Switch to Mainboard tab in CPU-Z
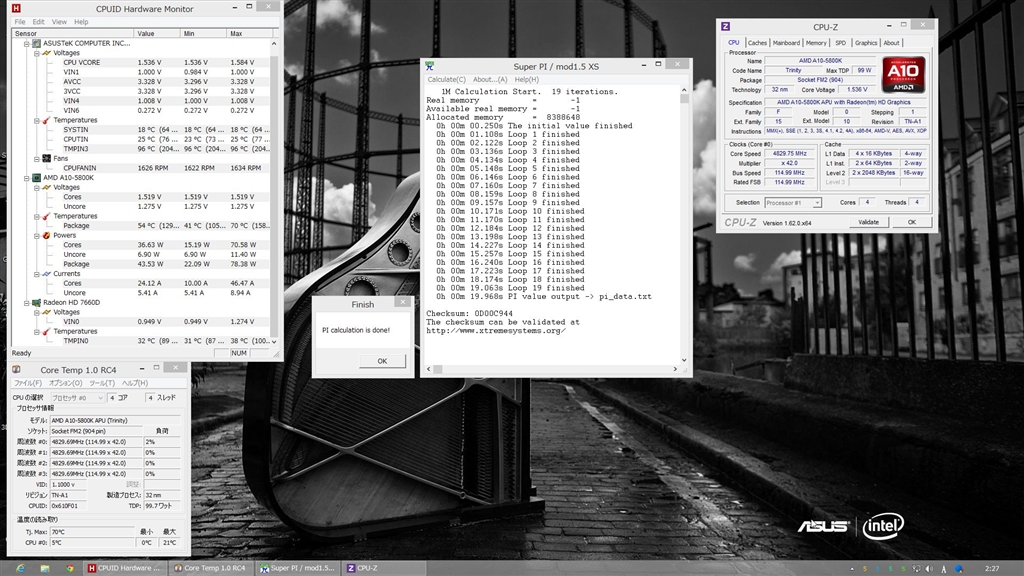This screenshot has height=576, width=1024. [786, 42]
